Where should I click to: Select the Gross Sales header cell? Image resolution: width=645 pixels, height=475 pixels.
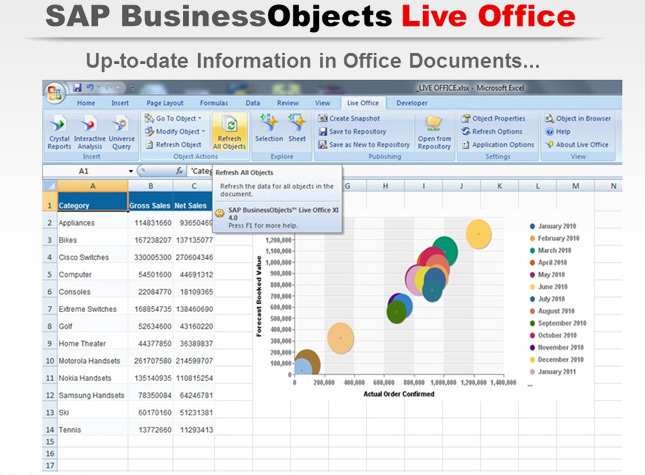(151, 202)
